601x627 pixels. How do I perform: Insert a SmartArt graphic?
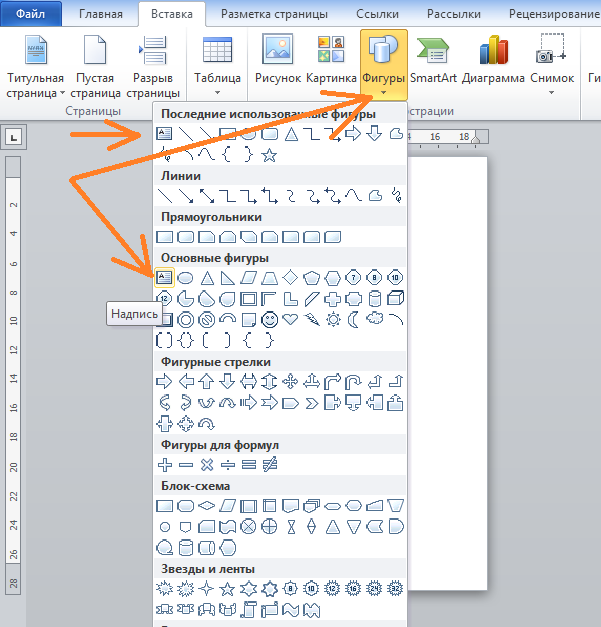(433, 60)
